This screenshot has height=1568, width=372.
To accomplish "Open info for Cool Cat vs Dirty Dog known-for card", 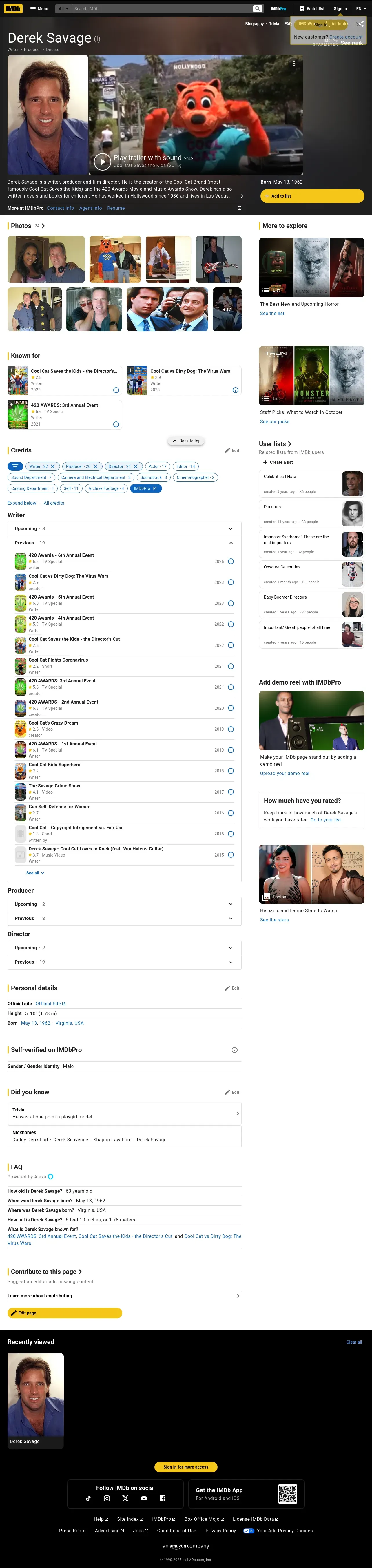I will 235,390.
